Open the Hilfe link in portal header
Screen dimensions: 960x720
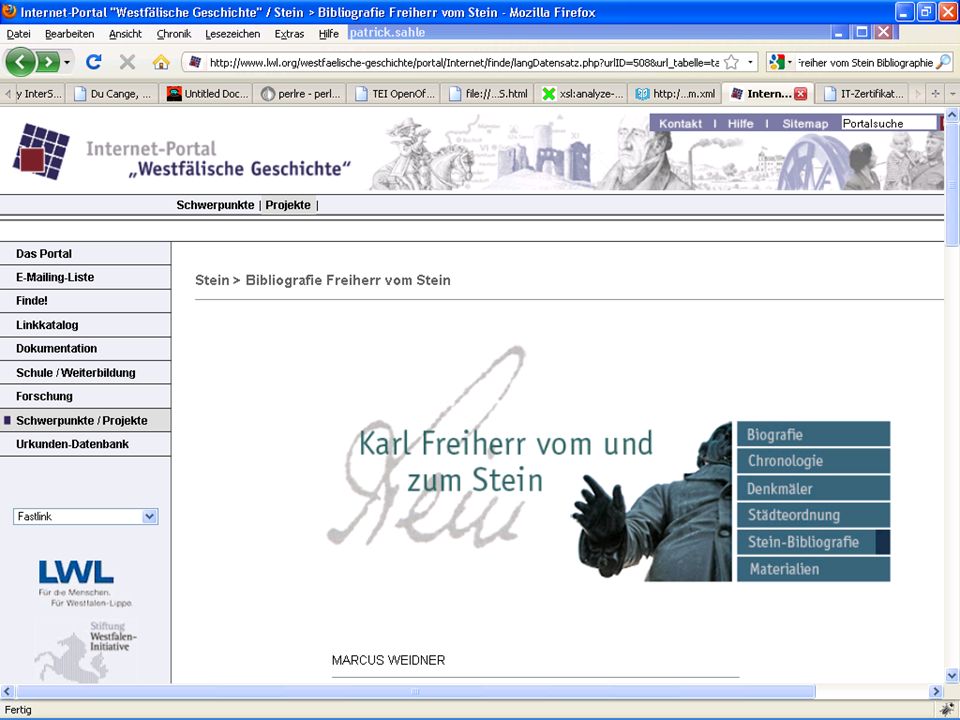tap(740, 124)
